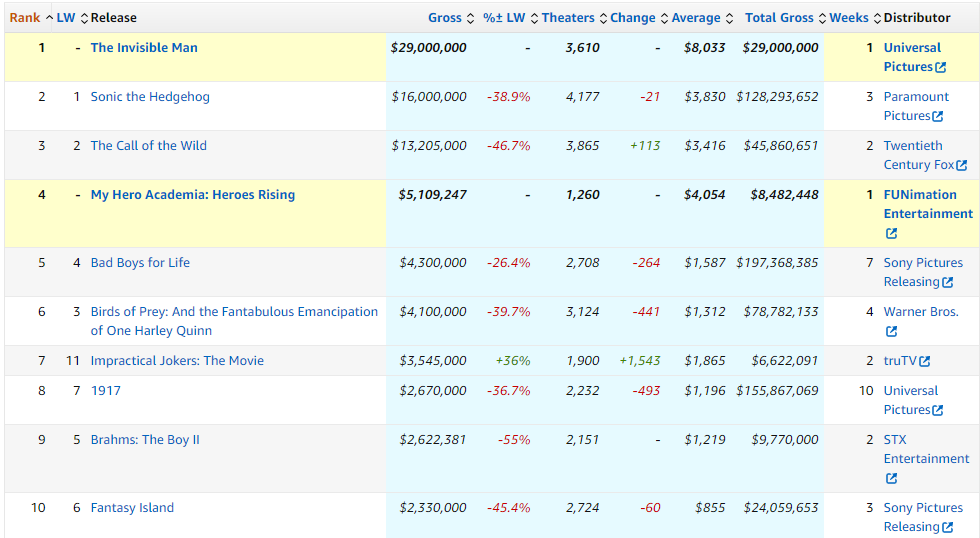Open The Invisible Man release page

pos(144,47)
